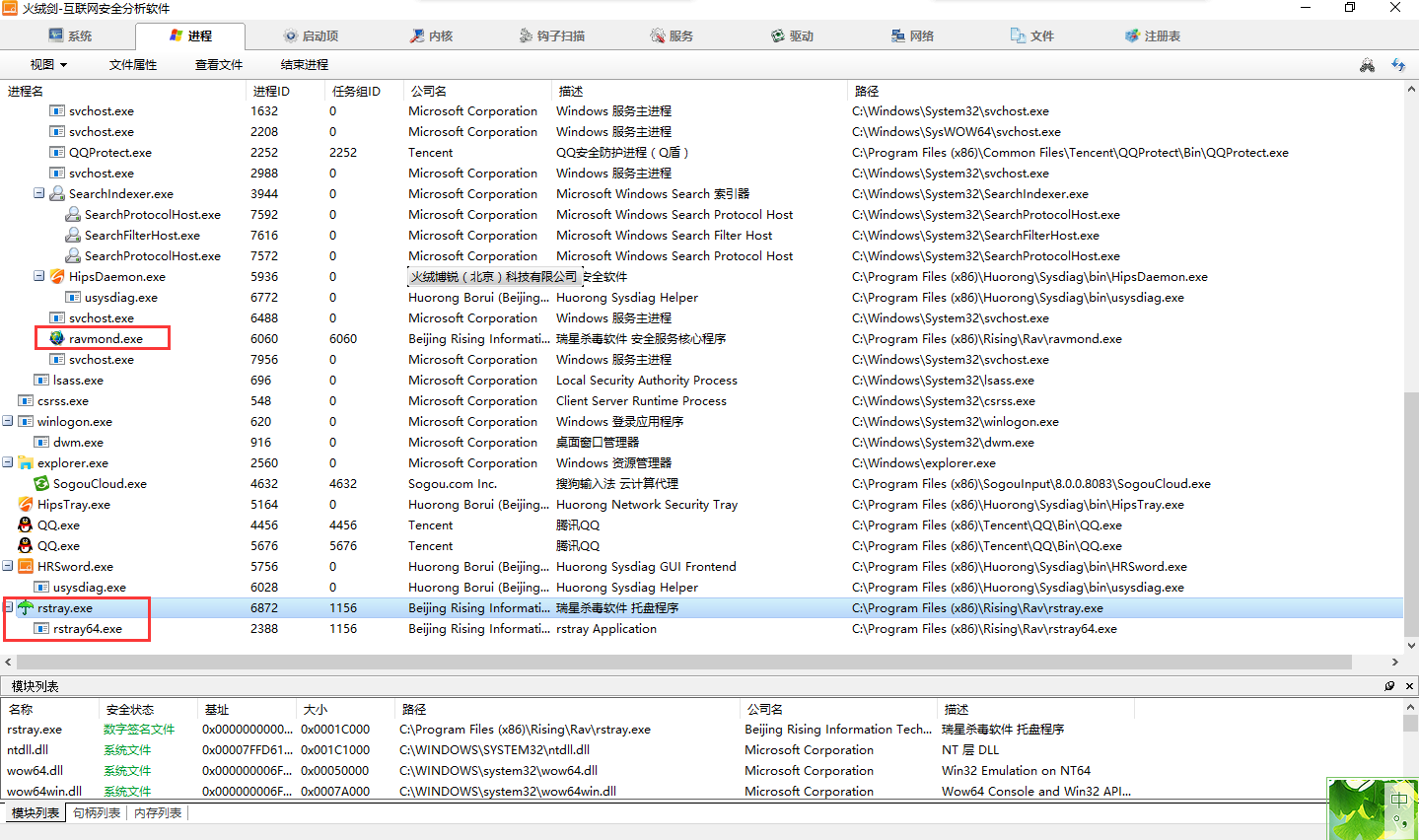The height and width of the screenshot is (840, 1419).
Task: Select usysdiag.exe process with PID 6028
Action: click(701, 588)
